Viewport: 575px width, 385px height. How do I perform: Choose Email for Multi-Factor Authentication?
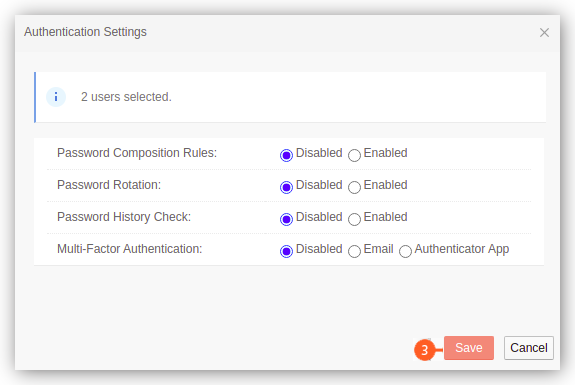click(x=354, y=251)
